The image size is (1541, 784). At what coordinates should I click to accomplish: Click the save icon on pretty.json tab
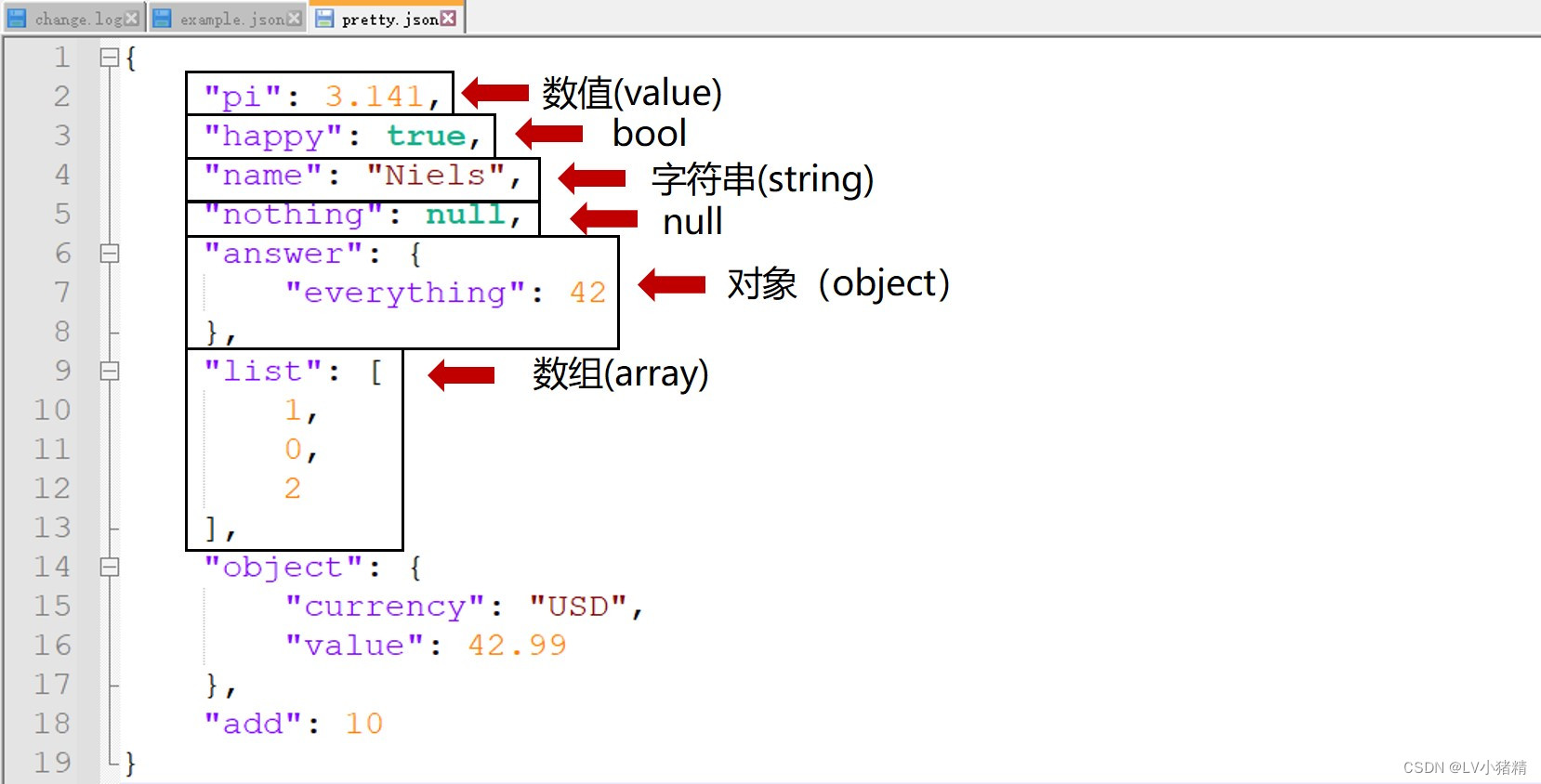323,19
